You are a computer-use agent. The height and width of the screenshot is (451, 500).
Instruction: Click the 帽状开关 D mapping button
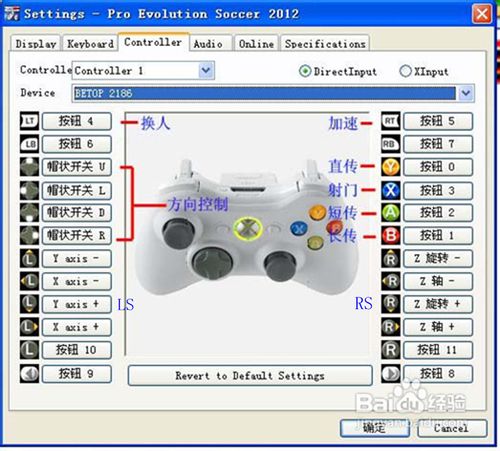[x=77, y=213]
